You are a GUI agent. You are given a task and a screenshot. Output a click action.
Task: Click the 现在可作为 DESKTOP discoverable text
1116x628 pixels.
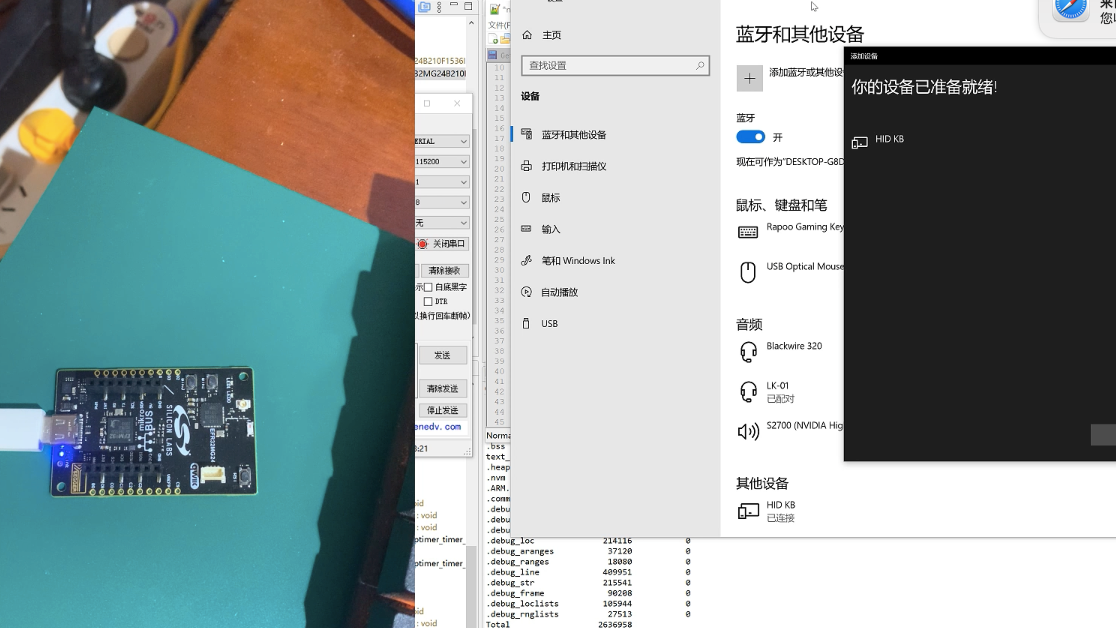(x=790, y=162)
